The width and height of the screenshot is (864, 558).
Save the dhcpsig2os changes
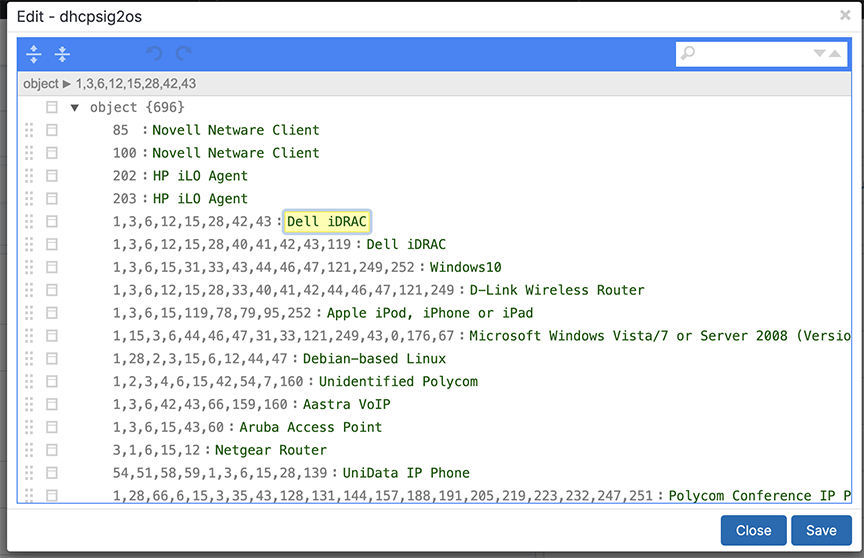click(x=821, y=530)
